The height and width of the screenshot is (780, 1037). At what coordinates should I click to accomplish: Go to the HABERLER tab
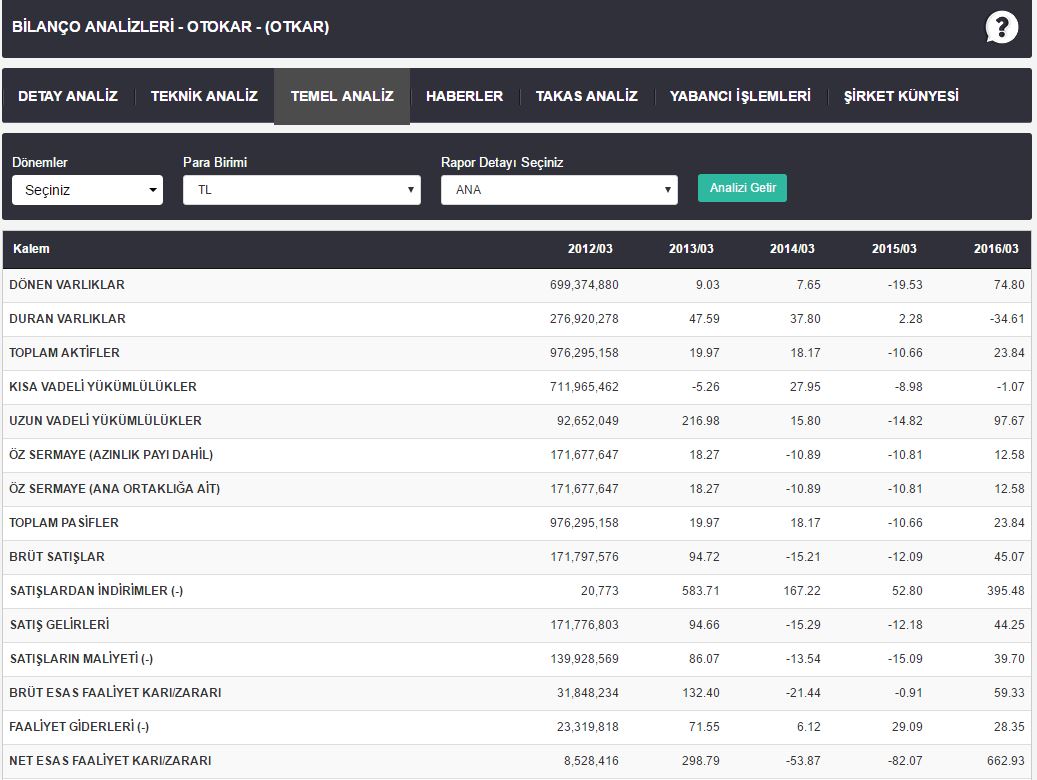(464, 96)
